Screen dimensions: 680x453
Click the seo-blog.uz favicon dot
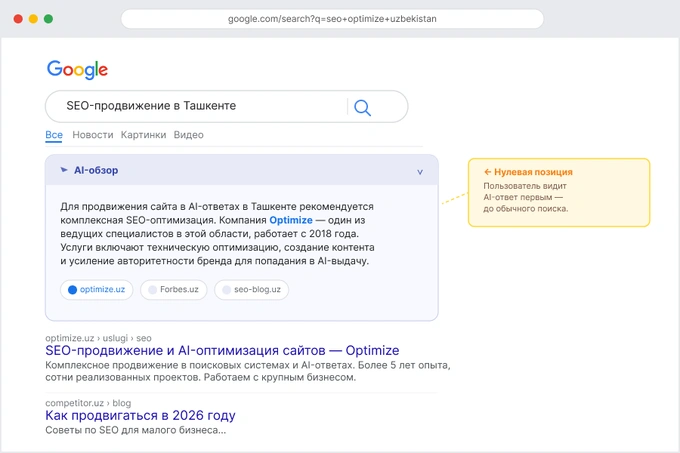point(226,290)
